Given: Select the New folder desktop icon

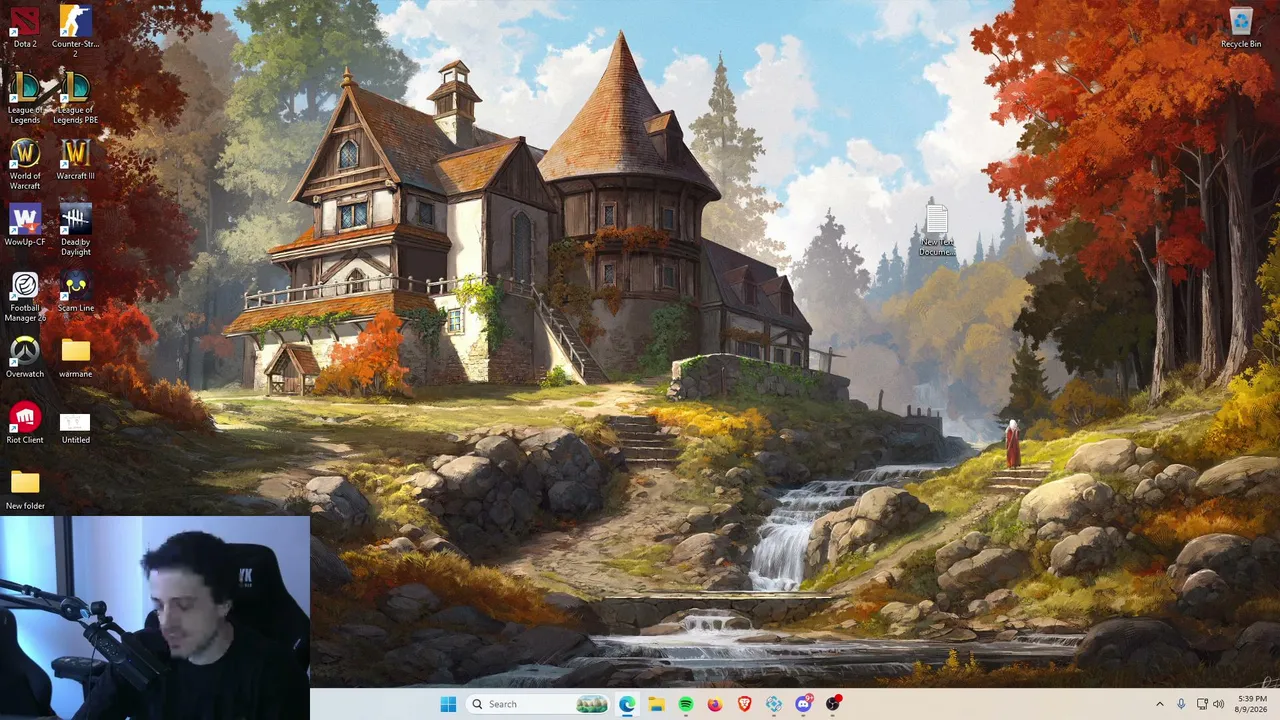Looking at the screenshot, I should click(x=25, y=490).
